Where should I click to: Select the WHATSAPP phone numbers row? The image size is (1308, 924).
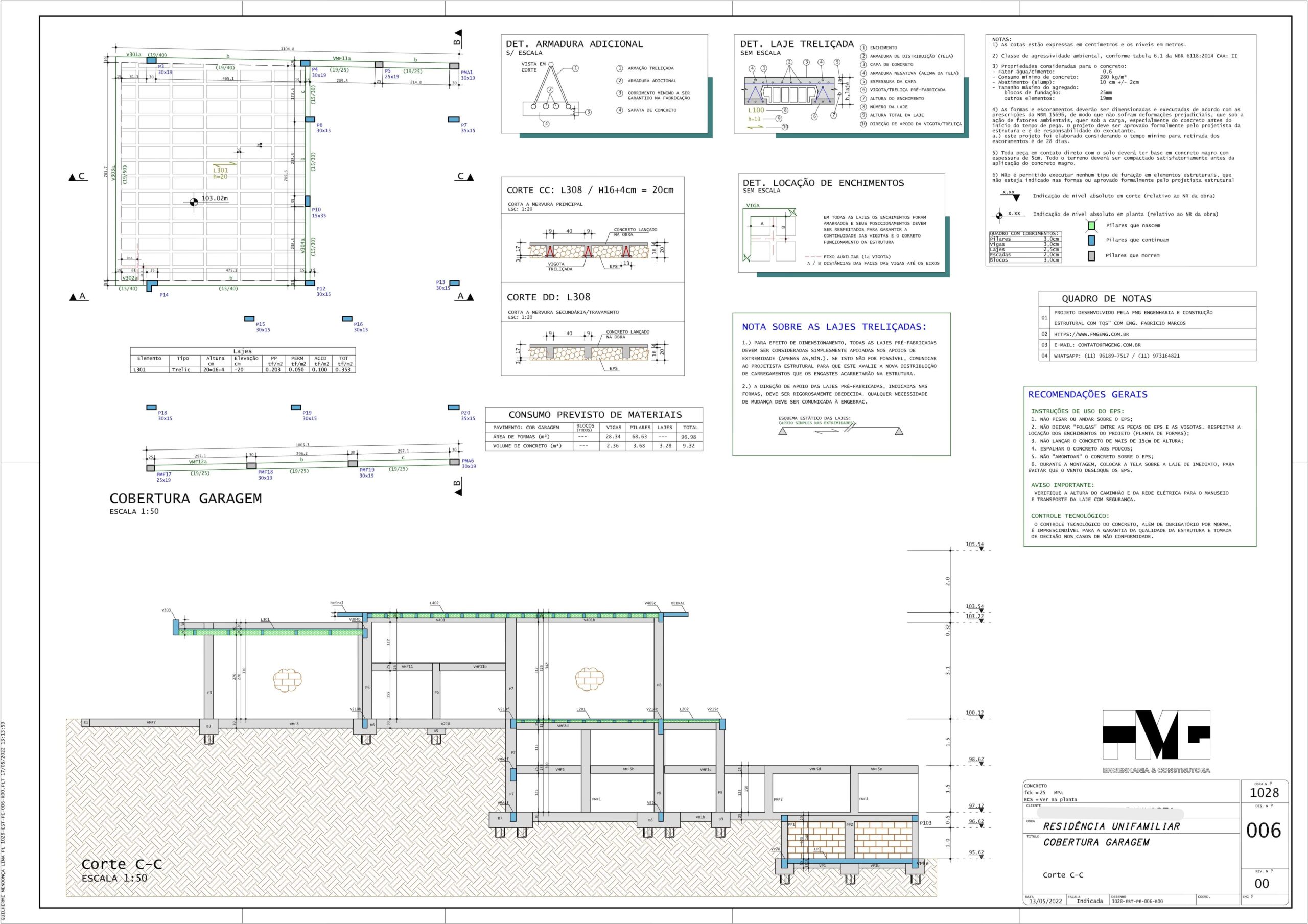click(x=1148, y=356)
